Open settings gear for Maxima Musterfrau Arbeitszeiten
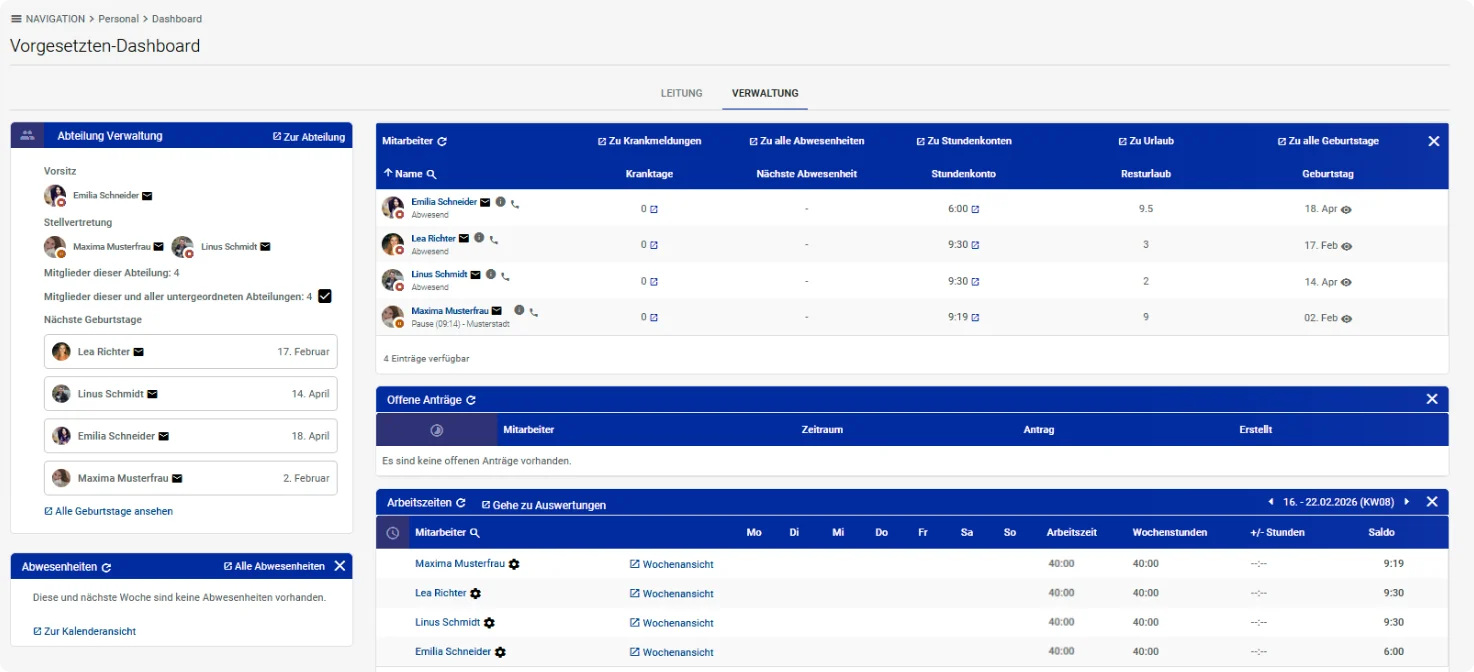 coord(514,565)
